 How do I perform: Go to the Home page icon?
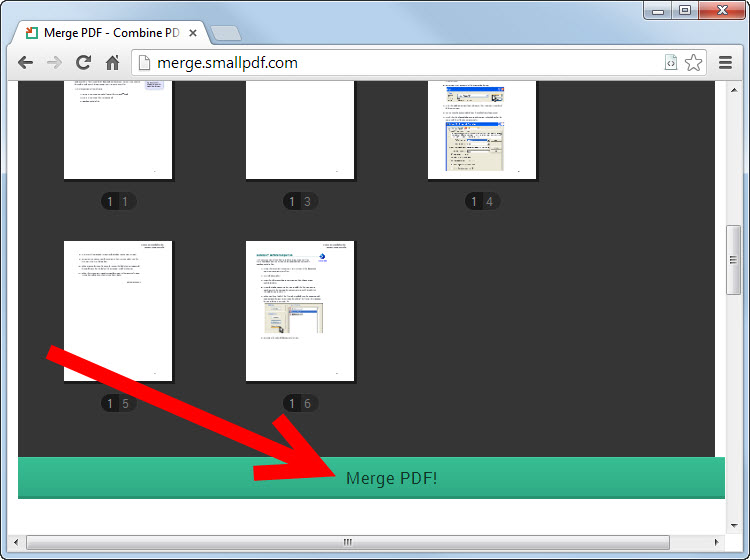point(112,63)
